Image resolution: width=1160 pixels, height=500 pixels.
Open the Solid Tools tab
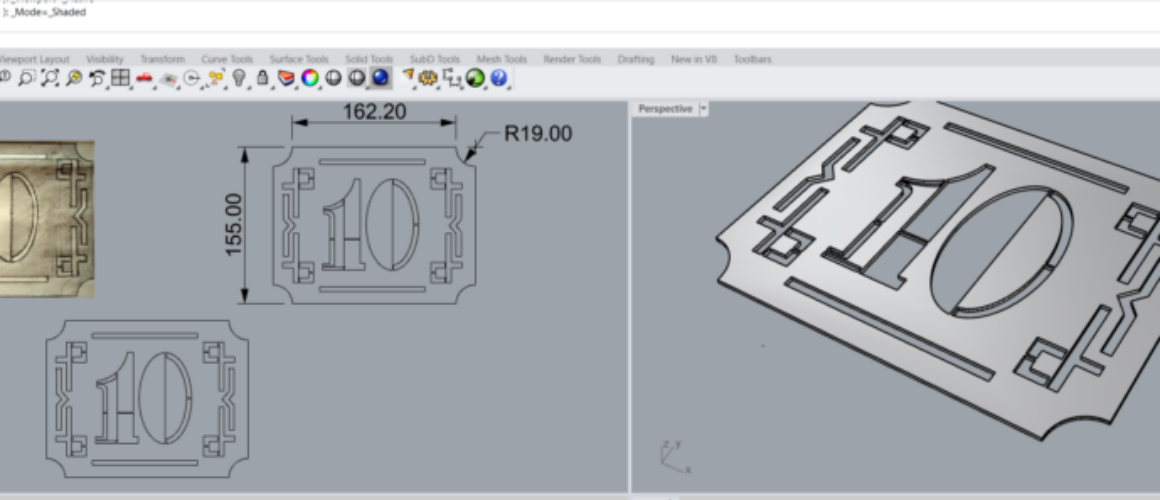(369, 60)
